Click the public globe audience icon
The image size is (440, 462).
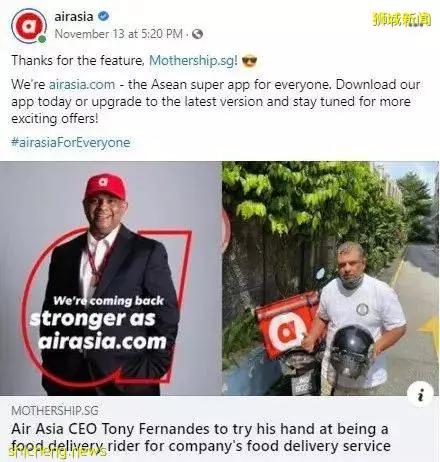pyautogui.click(x=197, y=34)
